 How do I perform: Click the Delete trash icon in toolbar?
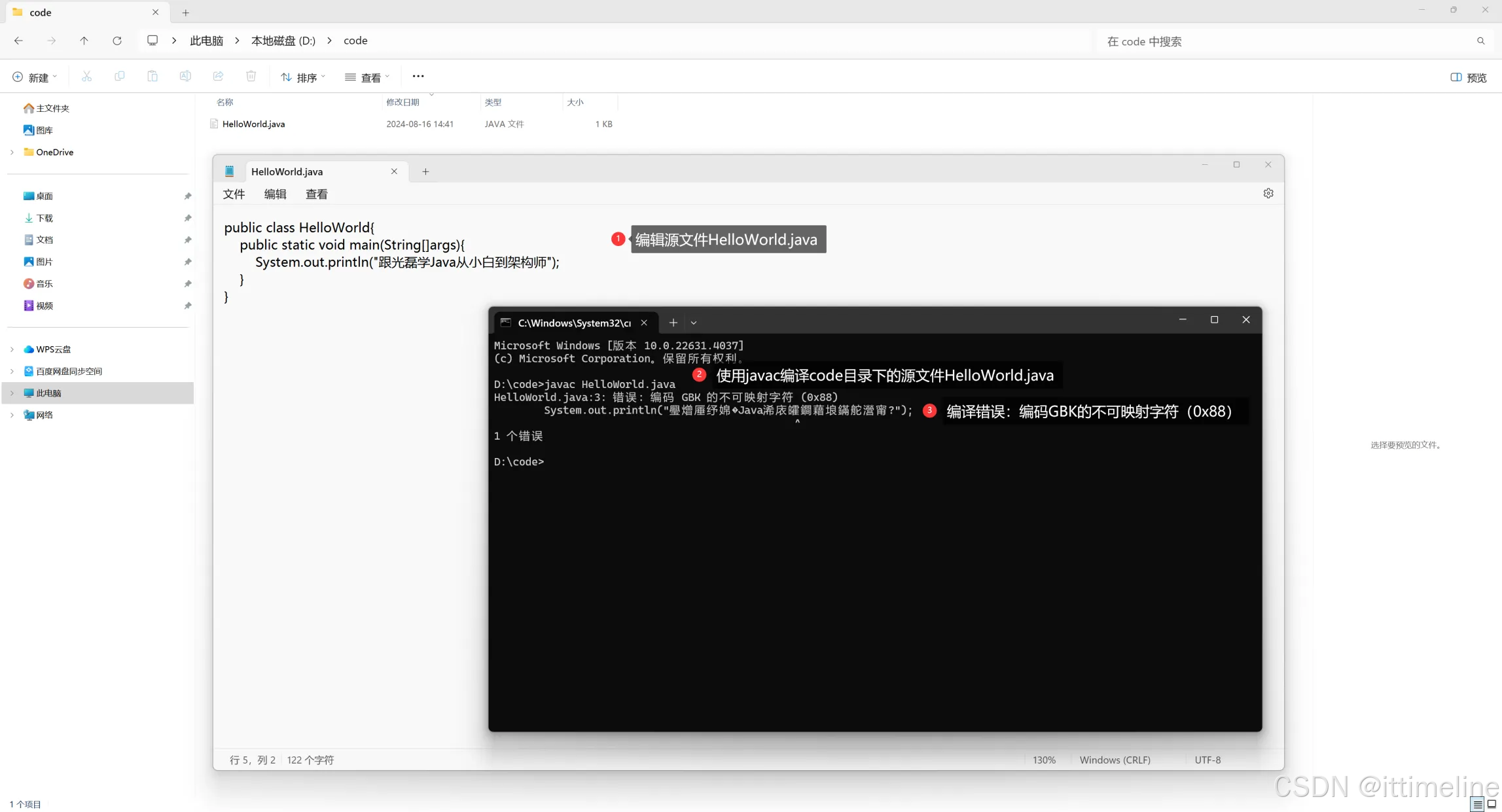pyautogui.click(x=251, y=77)
